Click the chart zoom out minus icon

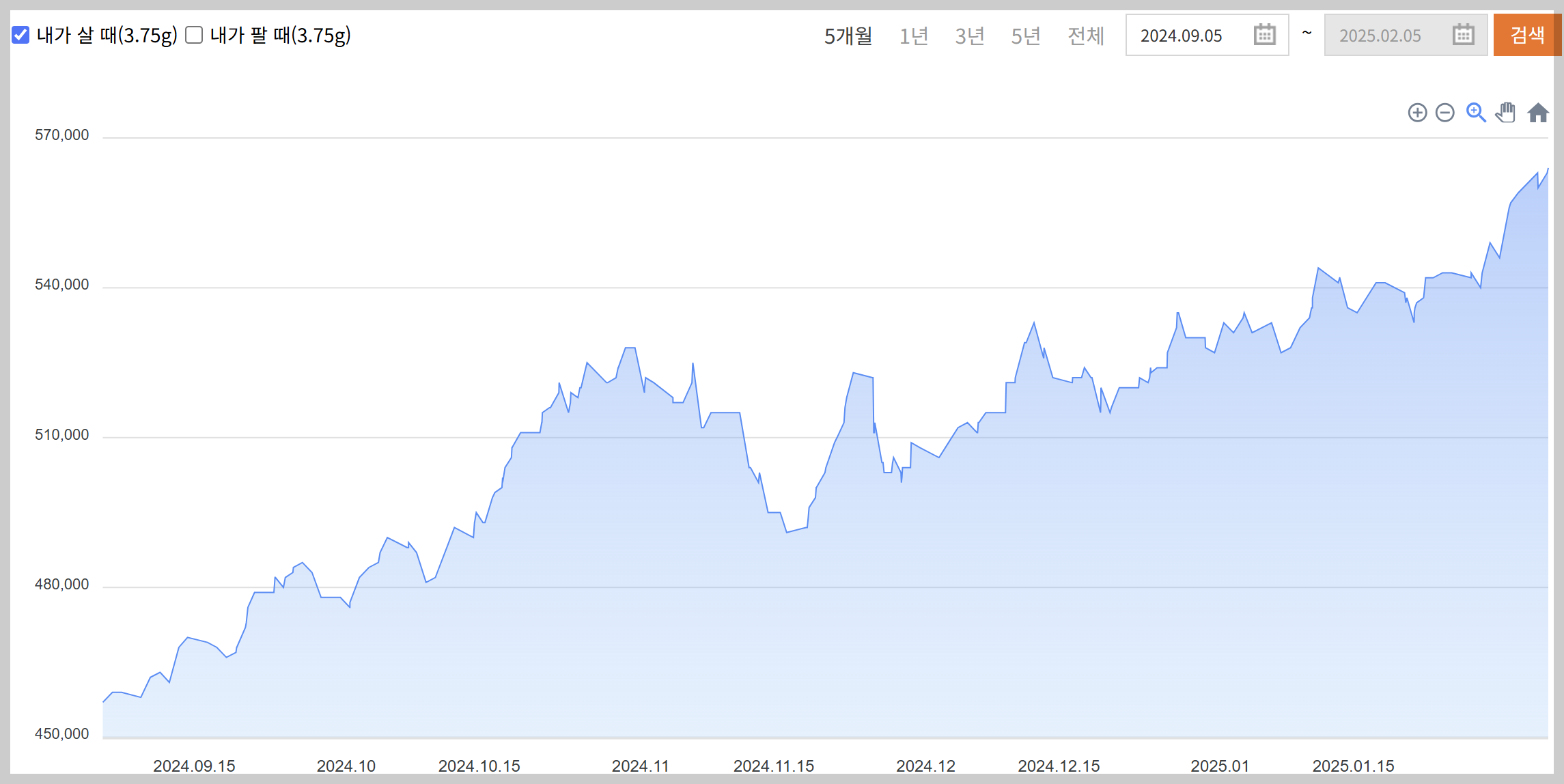(x=1444, y=113)
